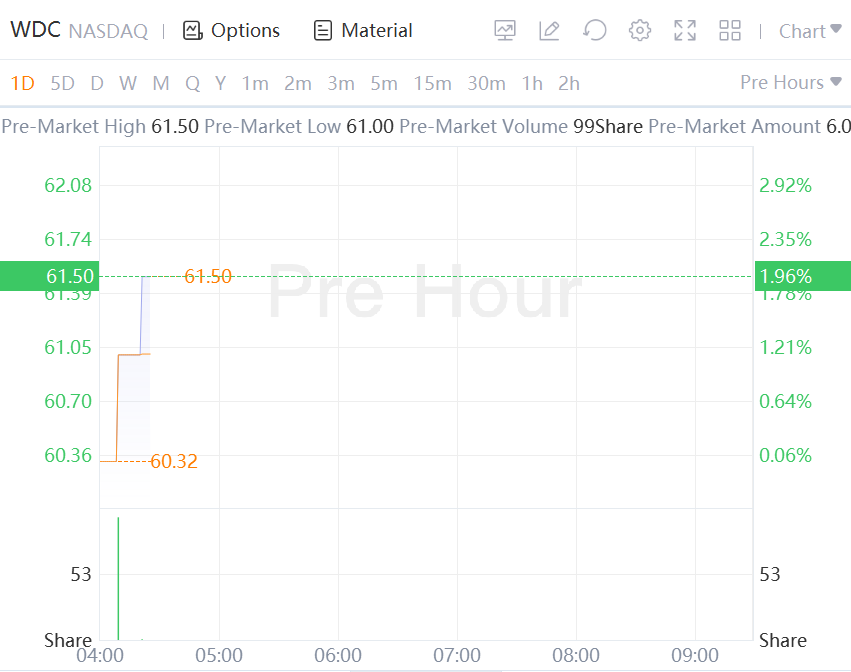Click the green volume bar at 04:00

point(118,580)
